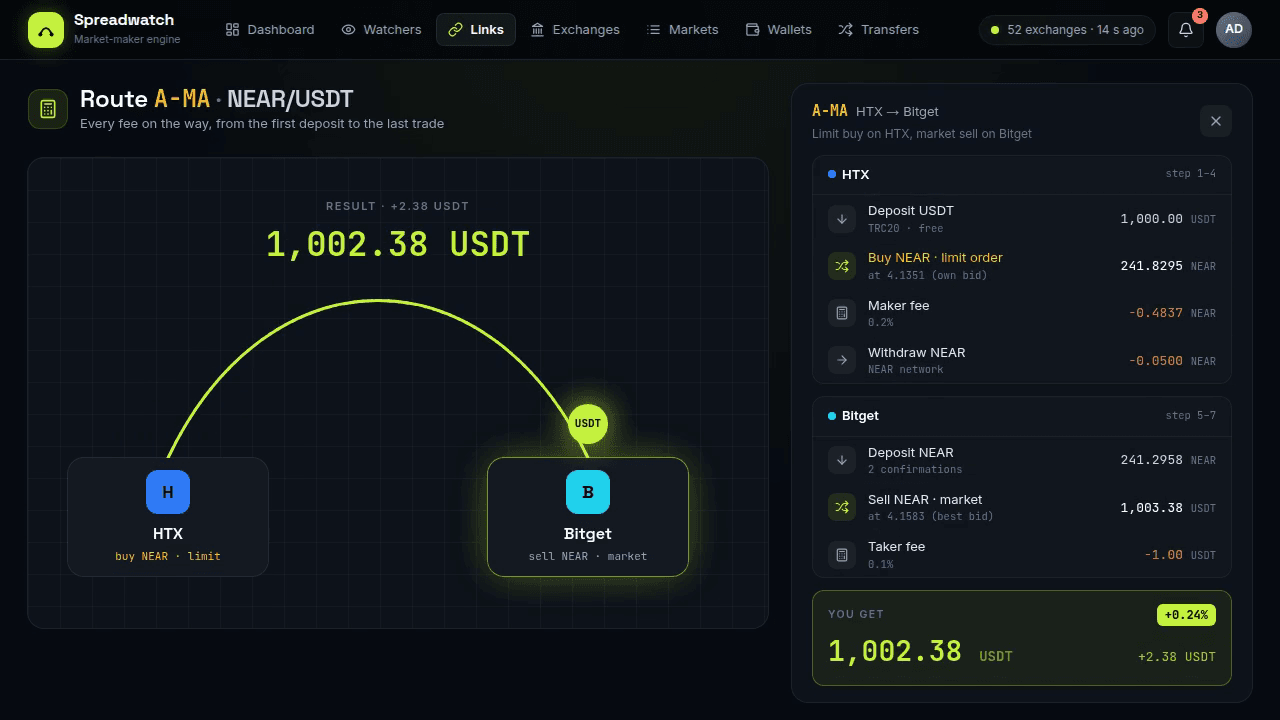Open the Exchanges tab
The image size is (1280, 720).
point(575,30)
